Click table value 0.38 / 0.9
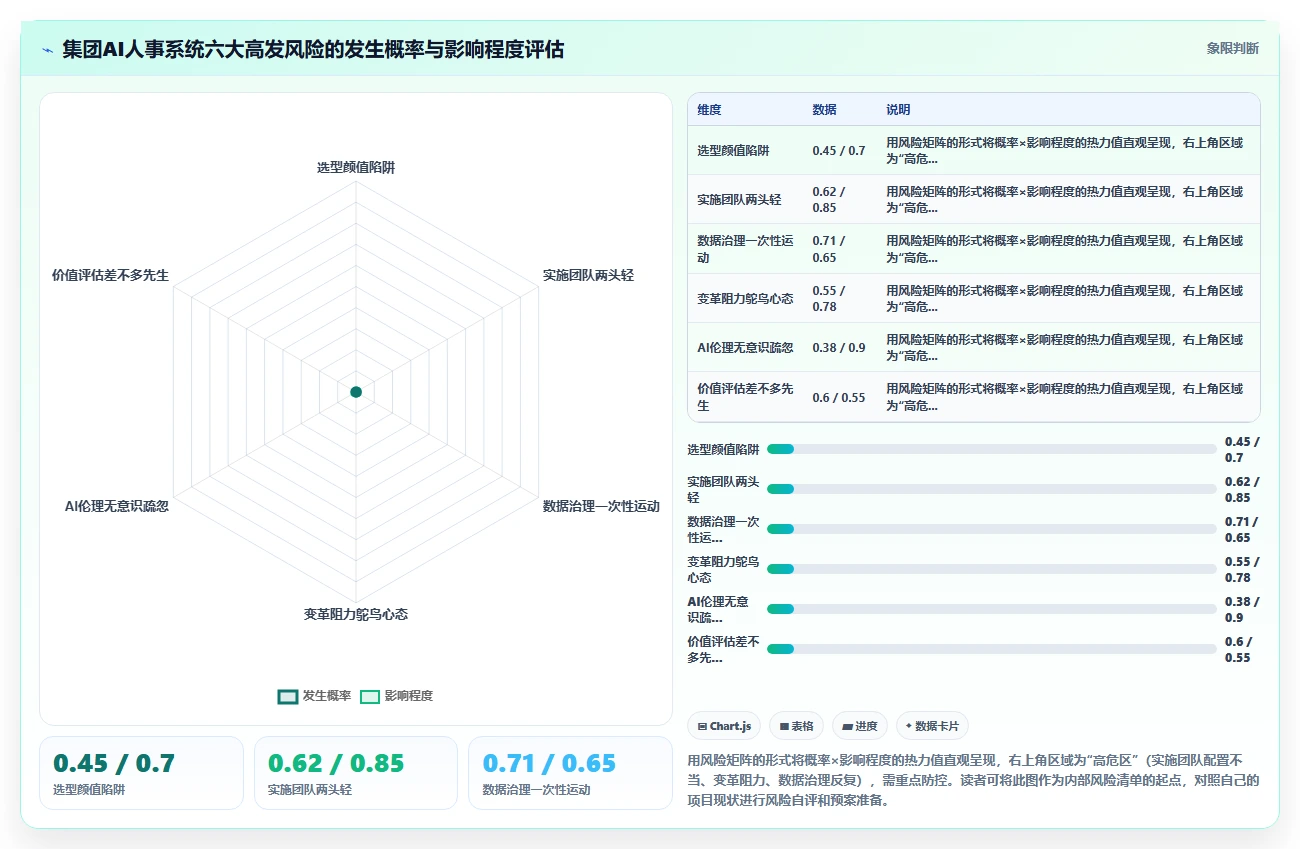This screenshot has height=849, width=1300. click(839, 348)
